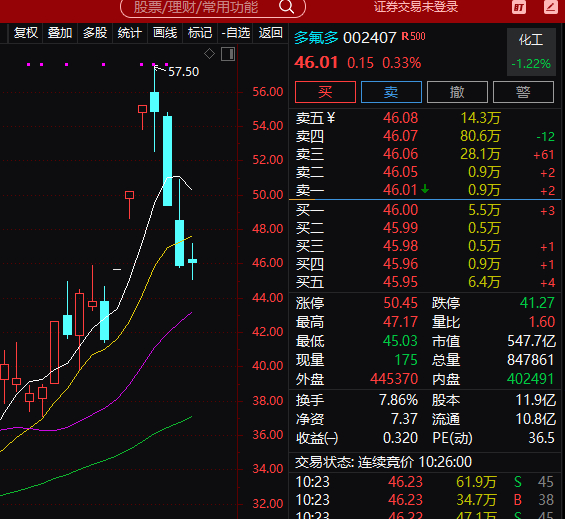Select the 卖一 price 46.01
Viewport: 565px width, 519px height.
click(x=400, y=190)
